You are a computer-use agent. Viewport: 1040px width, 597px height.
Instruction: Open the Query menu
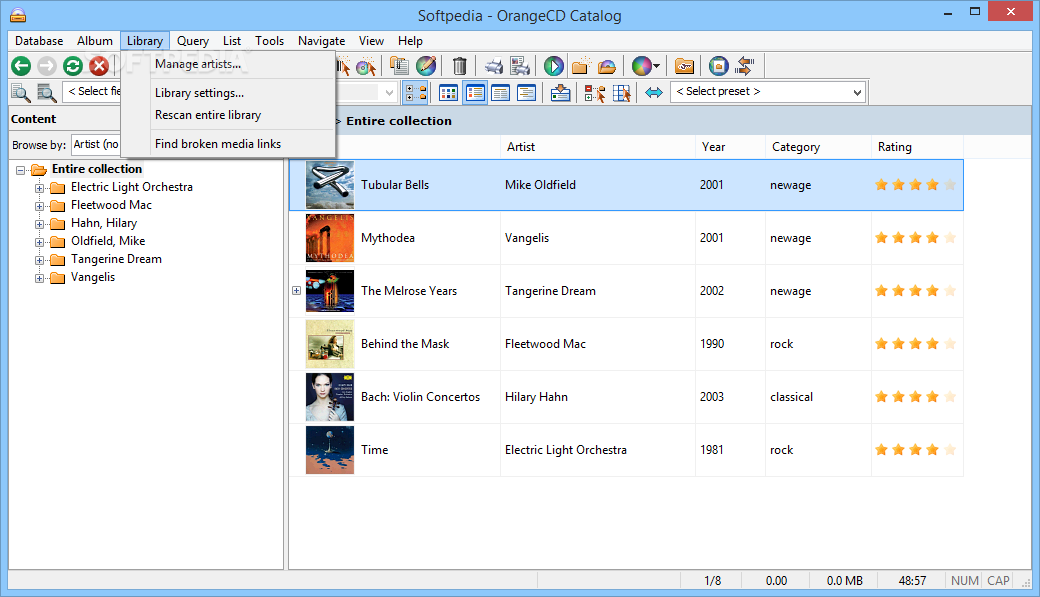pyautogui.click(x=192, y=41)
